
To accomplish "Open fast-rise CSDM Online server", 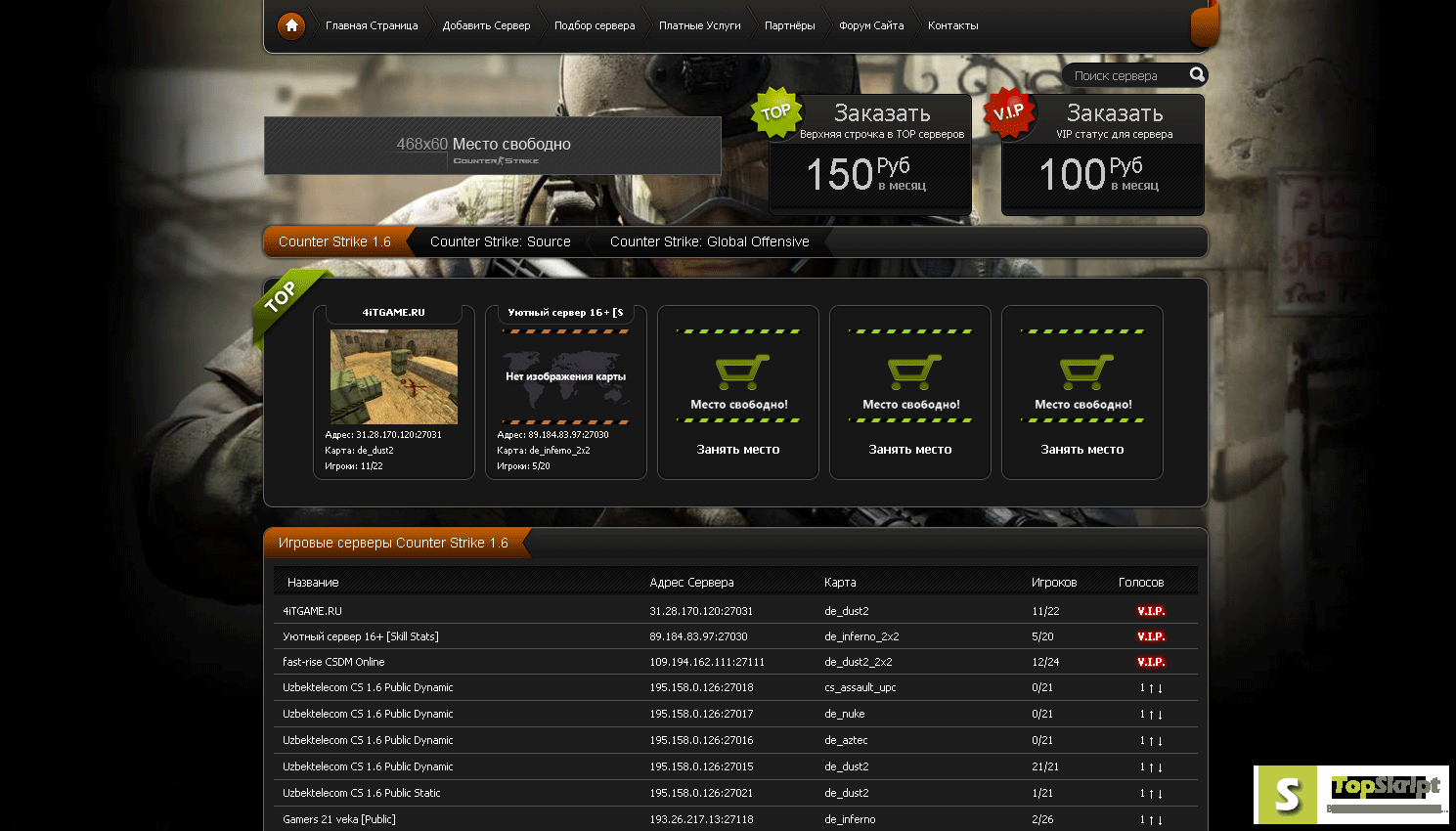I will click(x=333, y=662).
